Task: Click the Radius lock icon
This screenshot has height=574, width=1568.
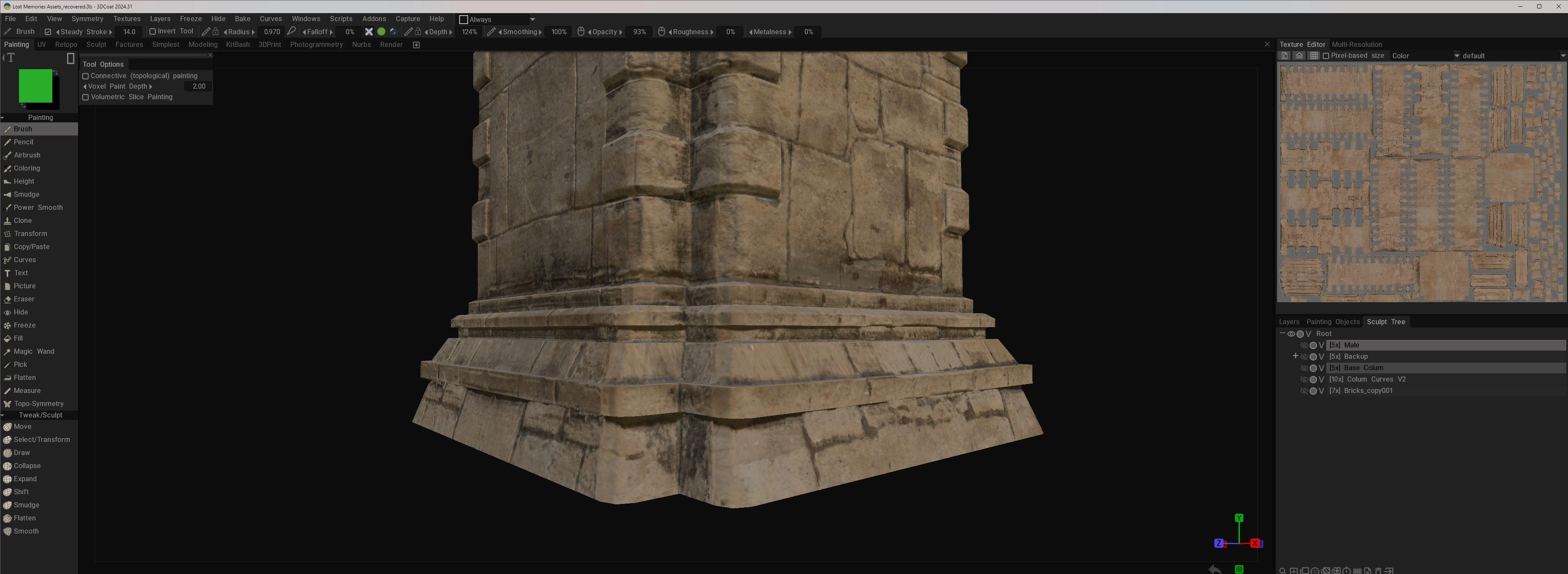Action: pos(216,32)
